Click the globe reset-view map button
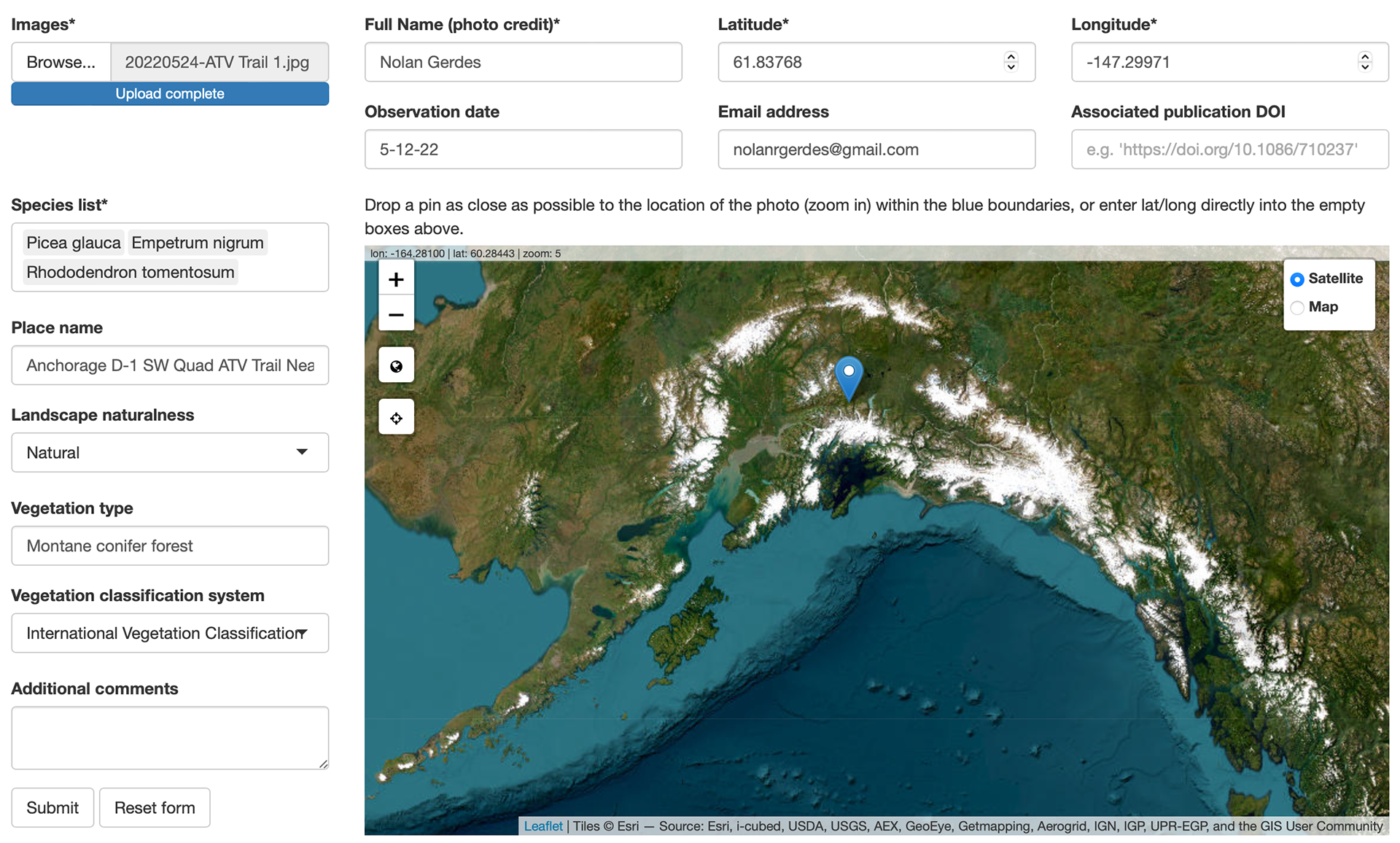This screenshot has width=1400, height=843. [x=396, y=366]
